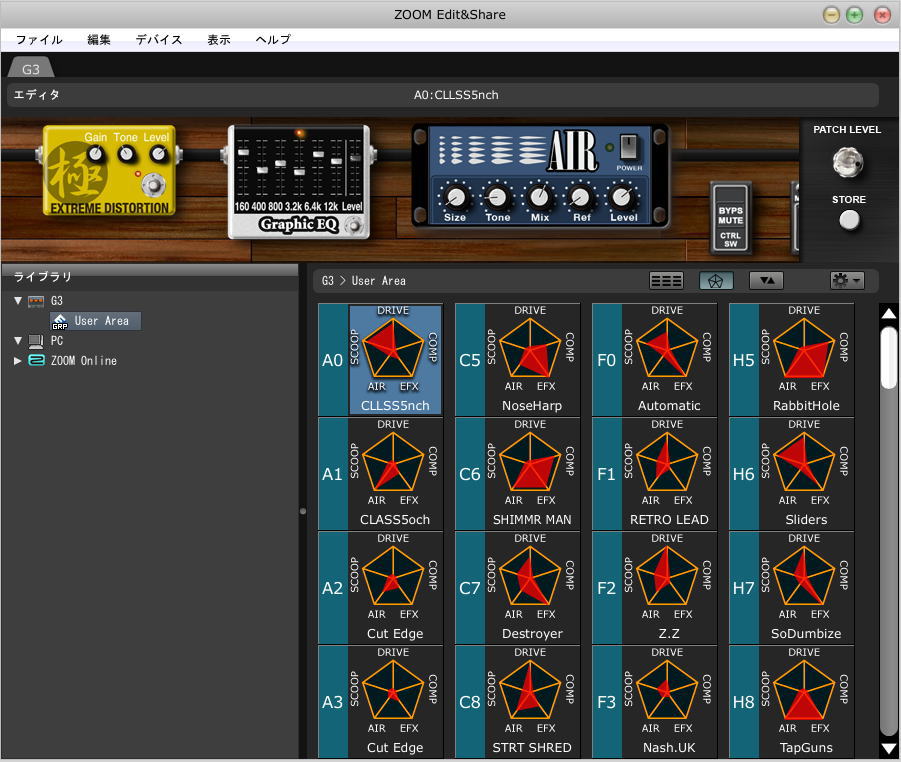Select patch F3 Nash.UK
Viewport: 901px width, 762px height.
coord(654,702)
